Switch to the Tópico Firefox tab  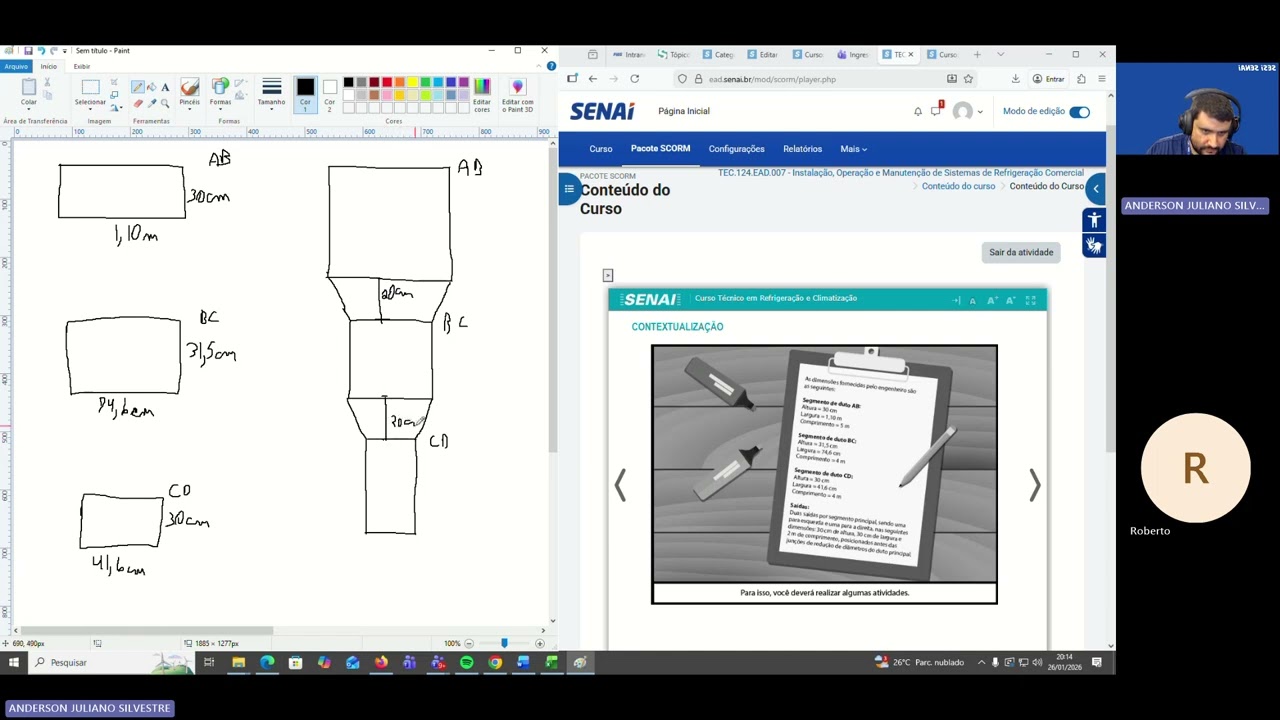click(673, 54)
